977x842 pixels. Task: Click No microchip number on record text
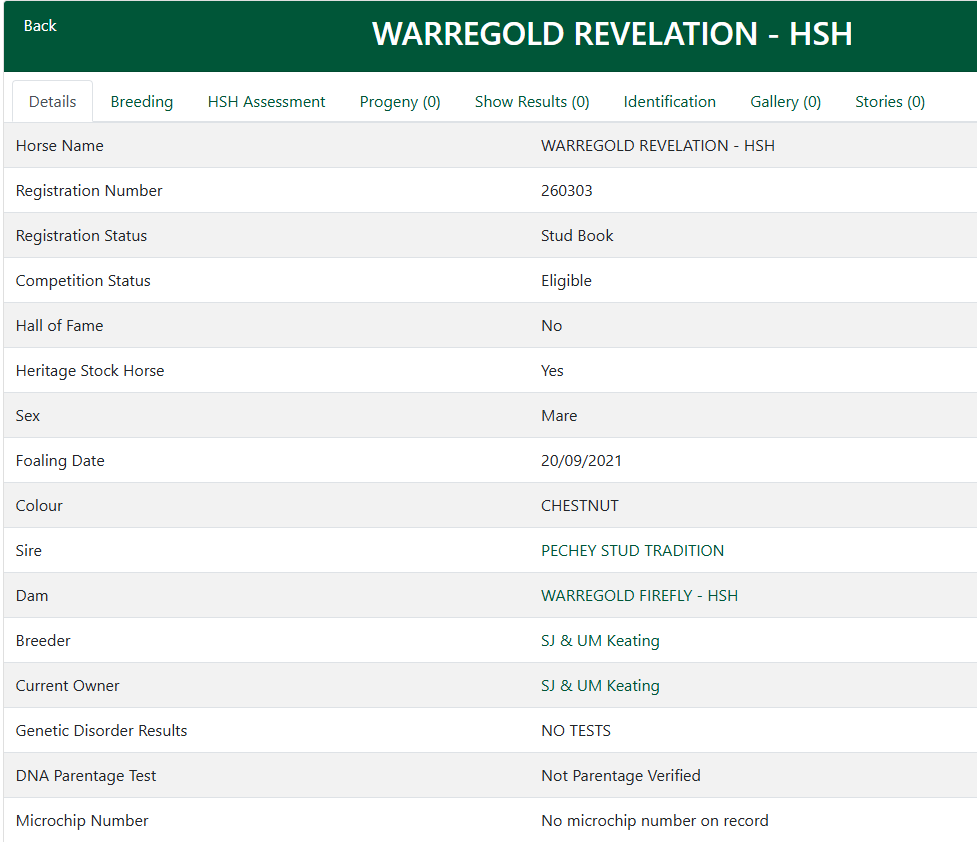(654, 820)
